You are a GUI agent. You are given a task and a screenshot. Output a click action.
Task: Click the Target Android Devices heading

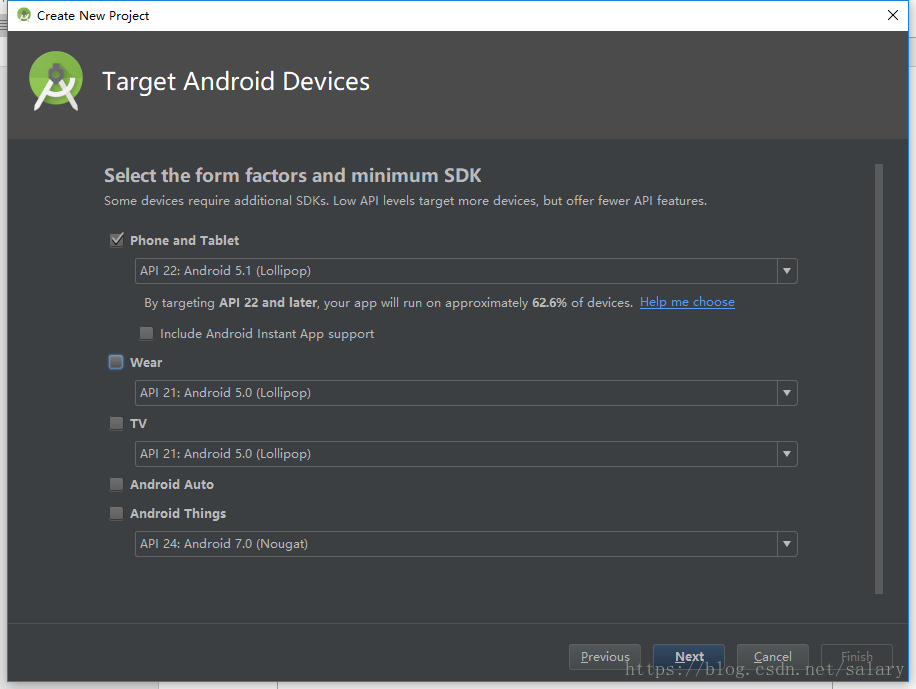(236, 82)
